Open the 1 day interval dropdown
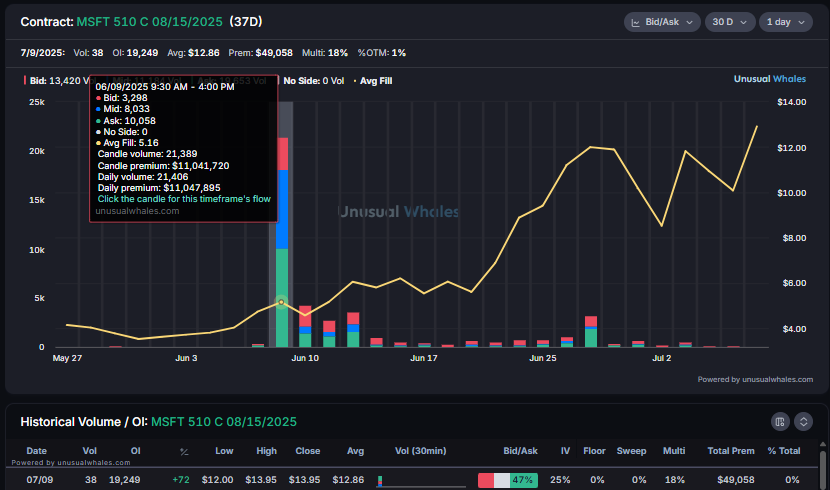 [786, 22]
